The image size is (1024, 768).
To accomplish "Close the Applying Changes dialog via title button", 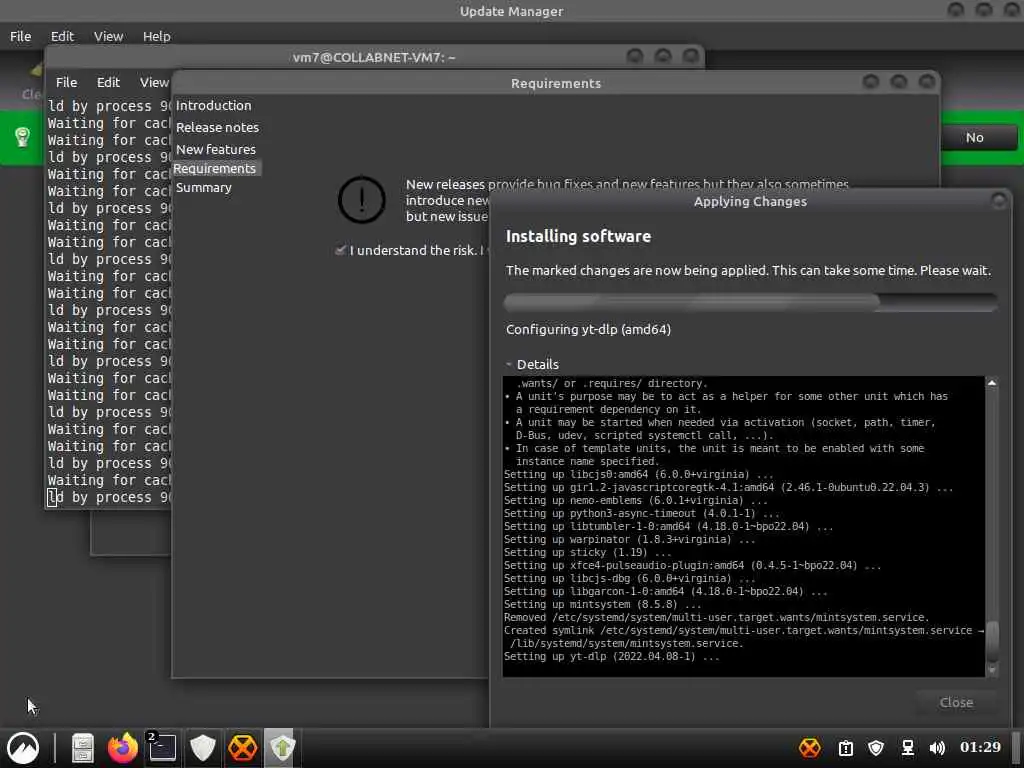I will click(x=998, y=200).
